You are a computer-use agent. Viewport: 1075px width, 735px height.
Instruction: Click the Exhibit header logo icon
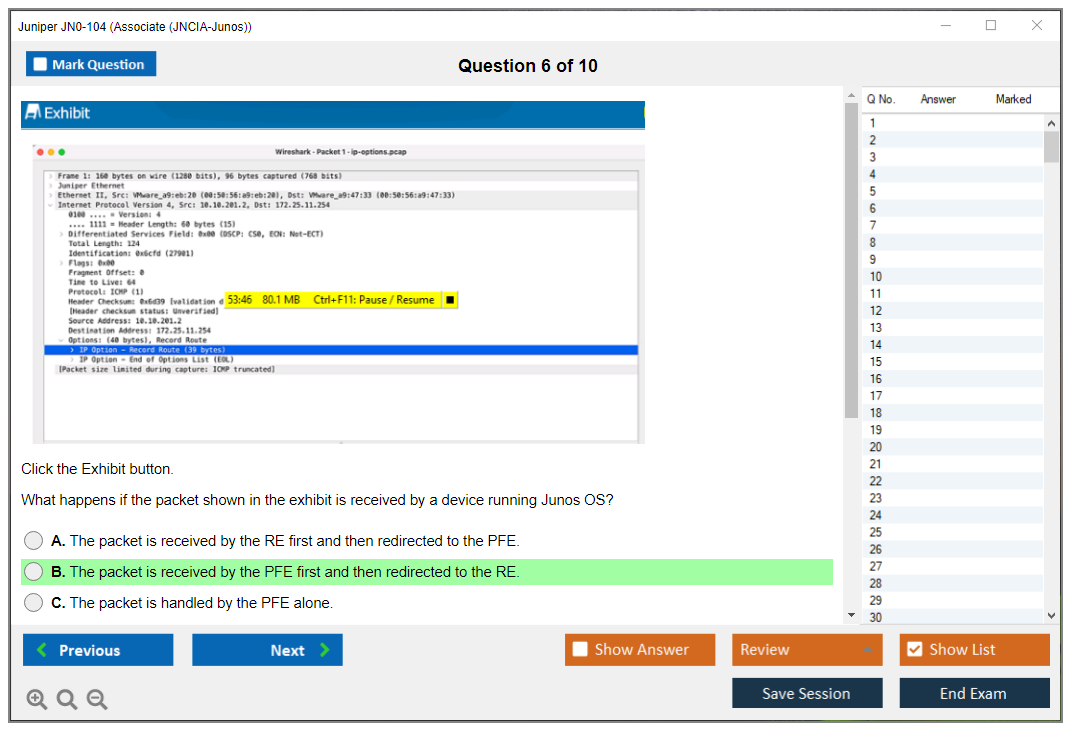32,113
